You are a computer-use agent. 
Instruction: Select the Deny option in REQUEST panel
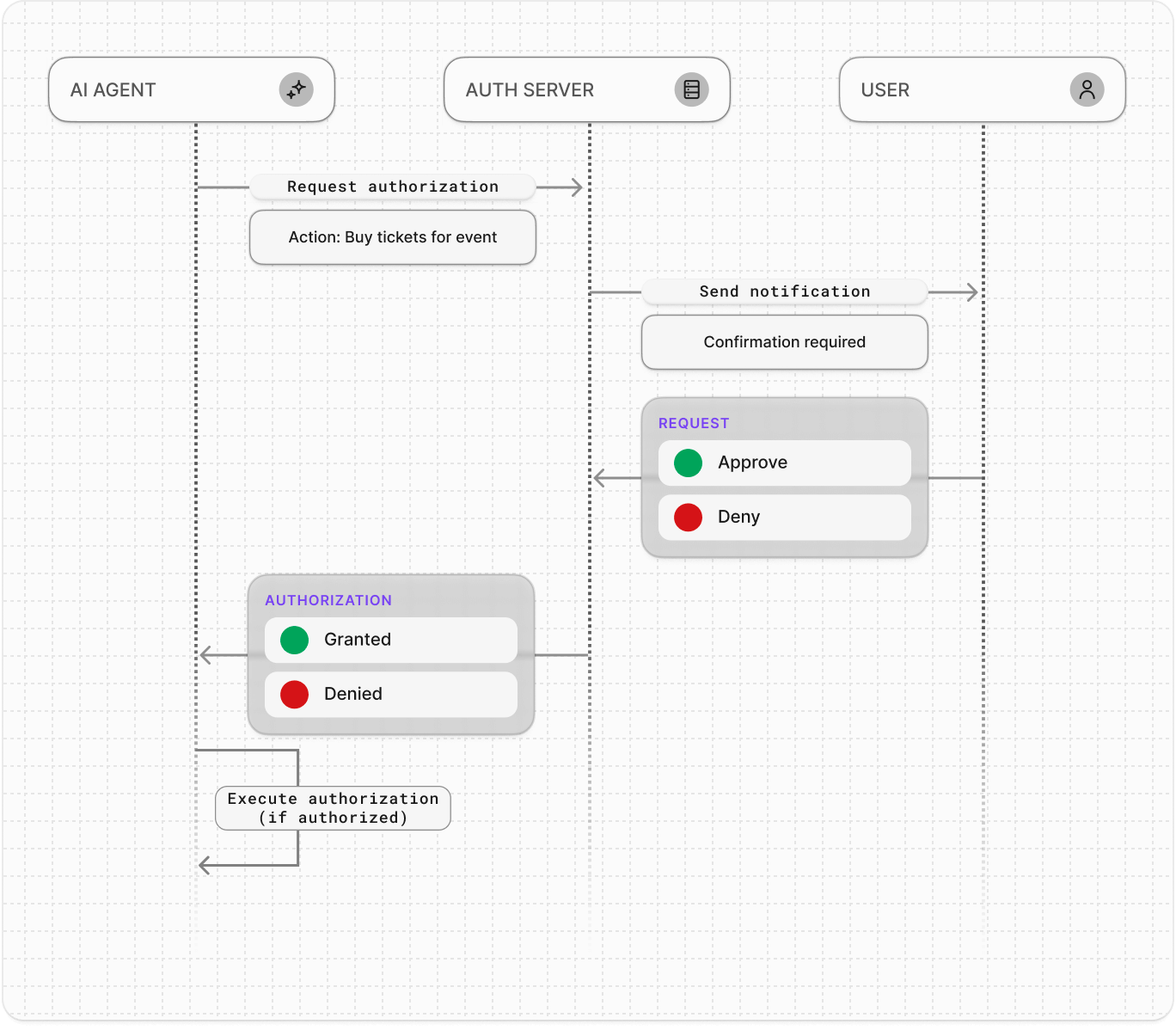783,517
